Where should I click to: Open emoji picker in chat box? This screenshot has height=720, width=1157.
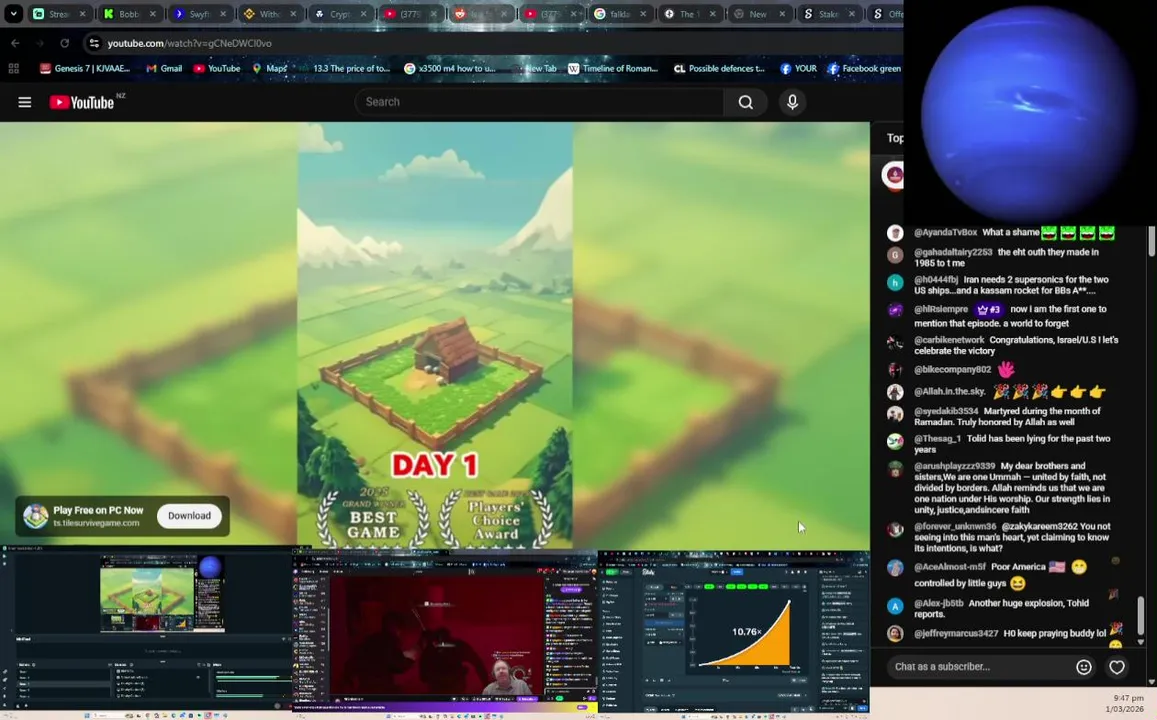pos(1083,667)
